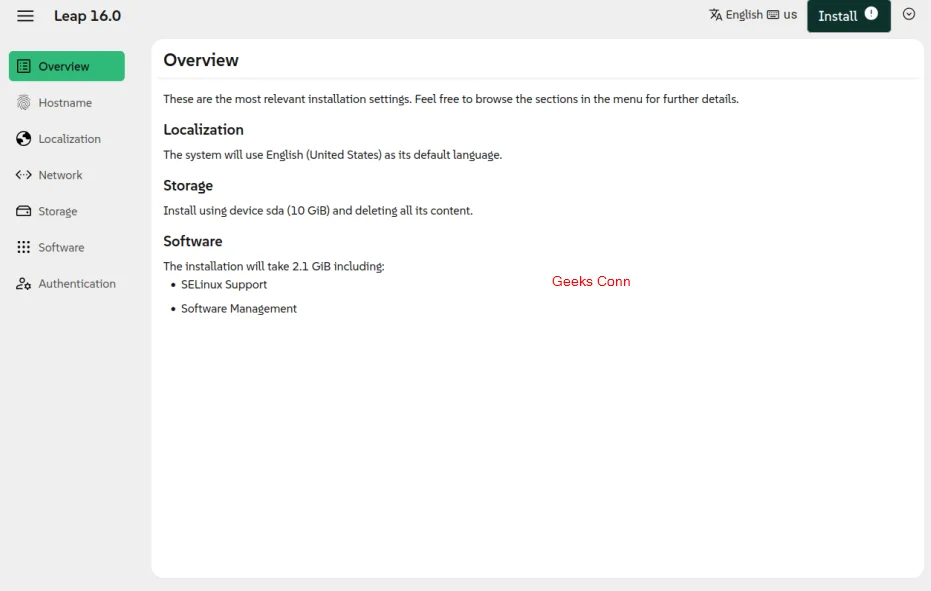Click the Storage heading in the overview content
This screenshot has height=591, width=931.
188,186
